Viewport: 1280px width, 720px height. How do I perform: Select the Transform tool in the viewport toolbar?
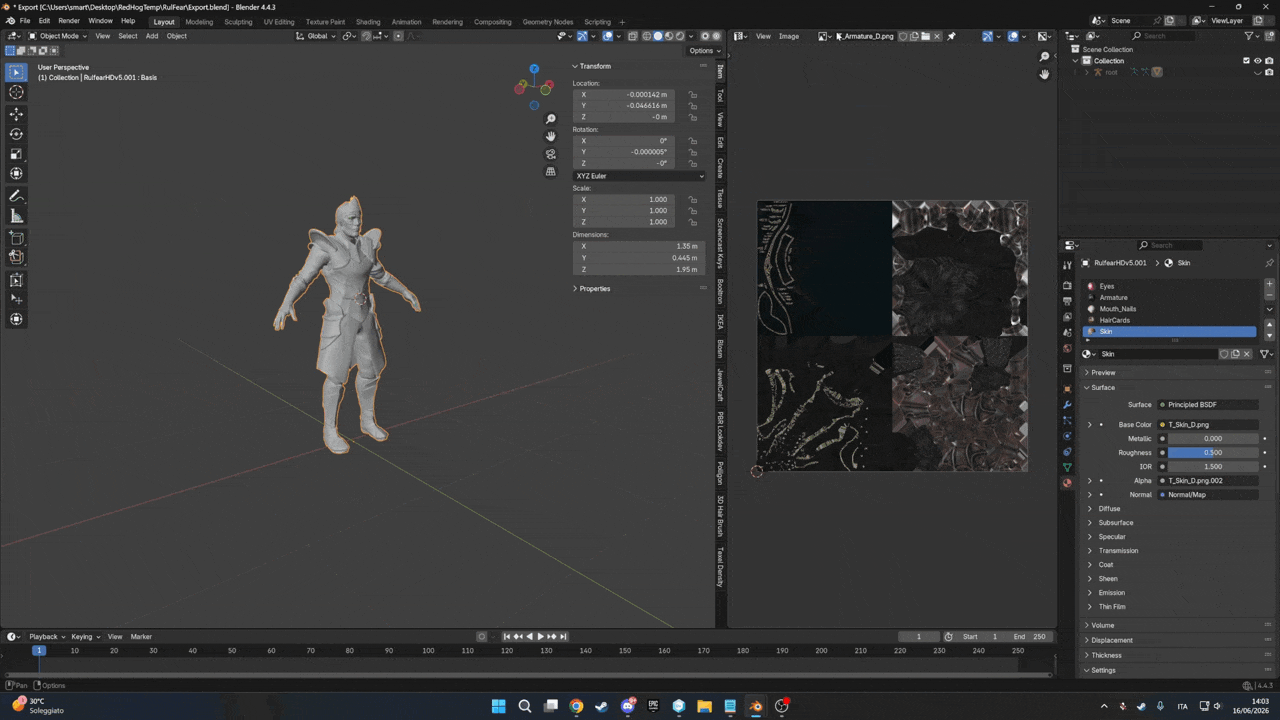tap(16, 174)
